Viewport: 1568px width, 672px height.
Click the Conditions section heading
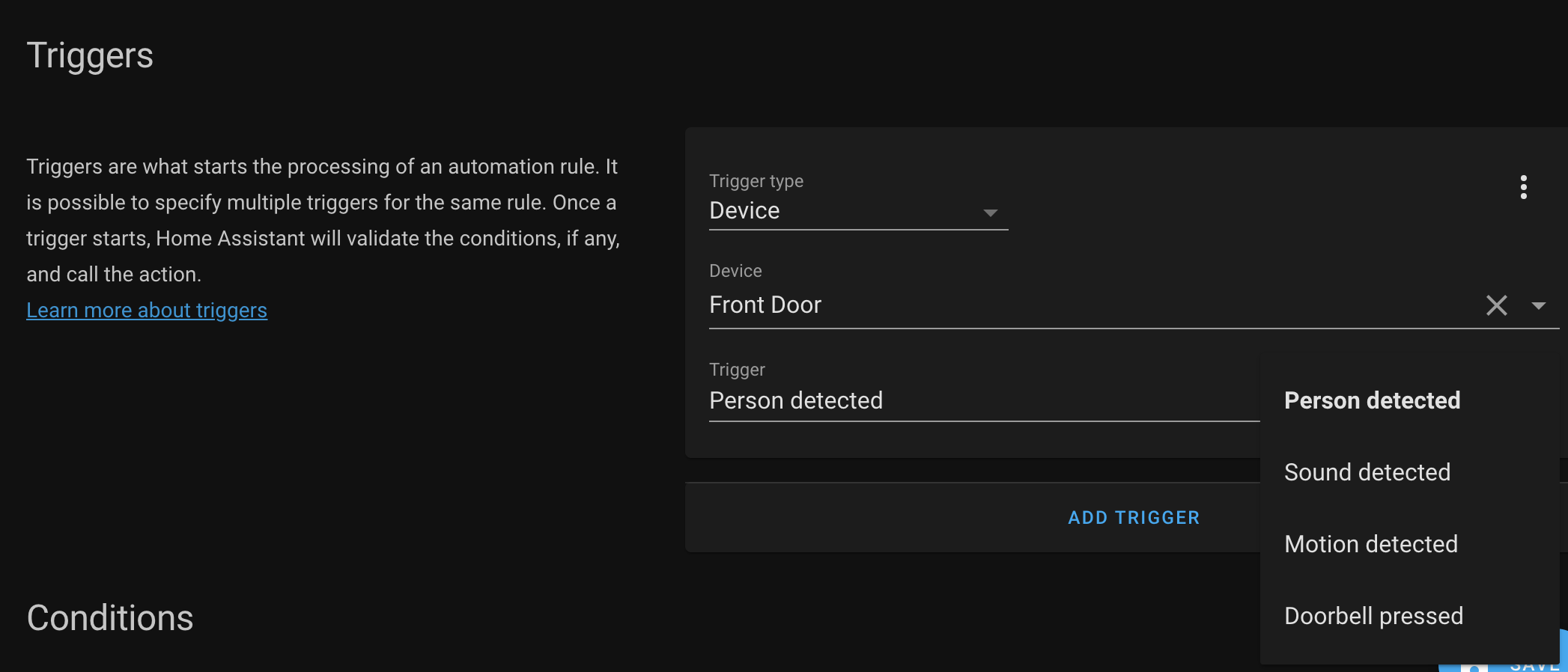pyautogui.click(x=109, y=618)
